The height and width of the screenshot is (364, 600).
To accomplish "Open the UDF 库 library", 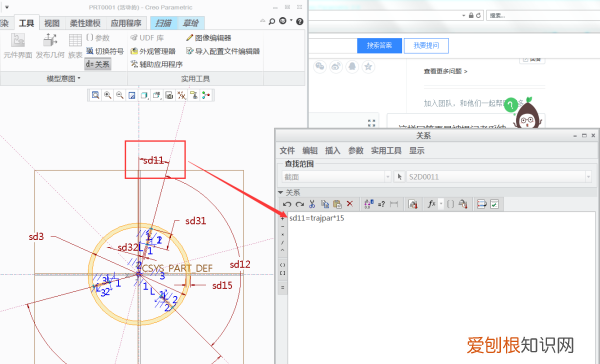I will click(x=147, y=38).
